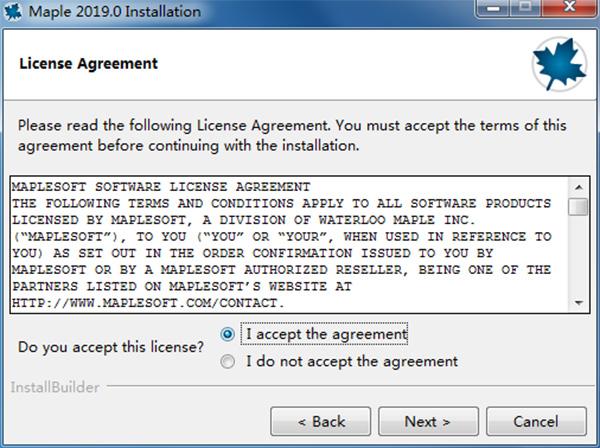Minimize the Maple installer window
The width and height of the screenshot is (600, 448).
(x=493, y=8)
